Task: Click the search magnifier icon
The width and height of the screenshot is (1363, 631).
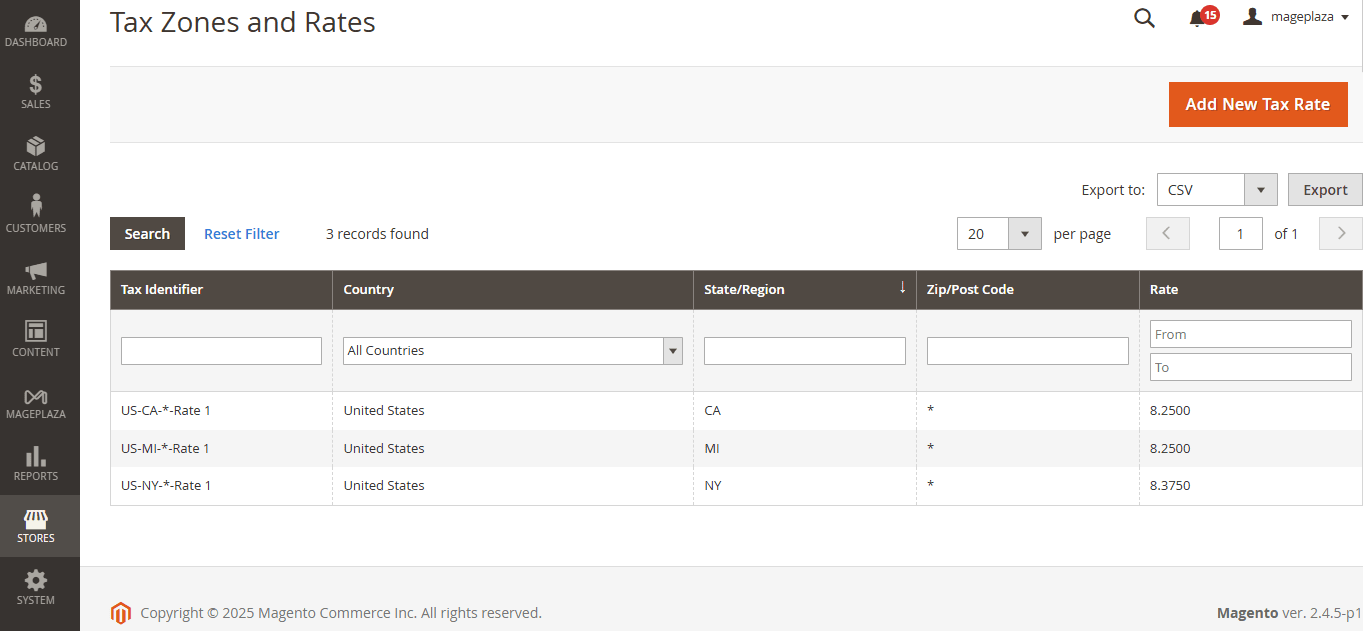Action: [x=1144, y=18]
